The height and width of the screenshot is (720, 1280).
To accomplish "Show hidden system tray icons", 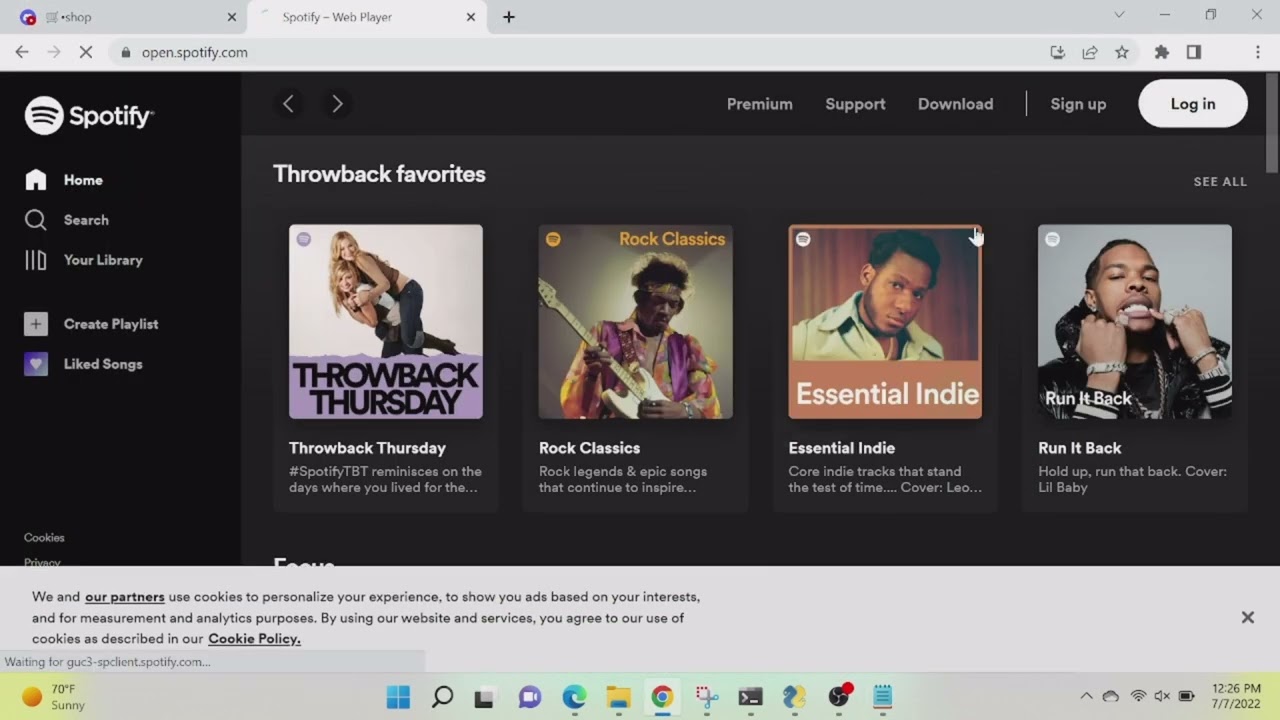I will pyautogui.click(x=1086, y=696).
